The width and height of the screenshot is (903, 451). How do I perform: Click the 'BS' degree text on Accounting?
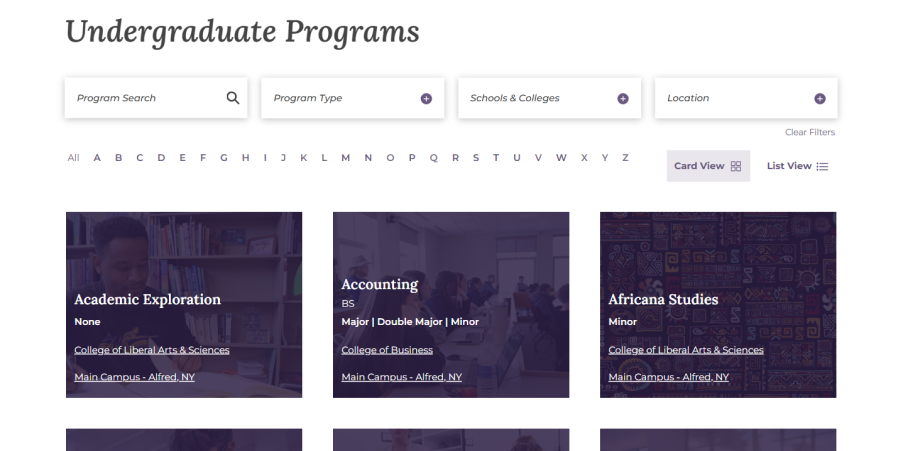click(x=348, y=304)
